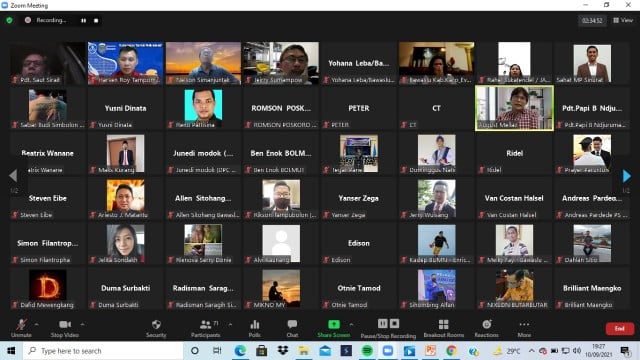640x360 pixels.
Task: Open Dropbox from taskbar
Action: point(282,351)
